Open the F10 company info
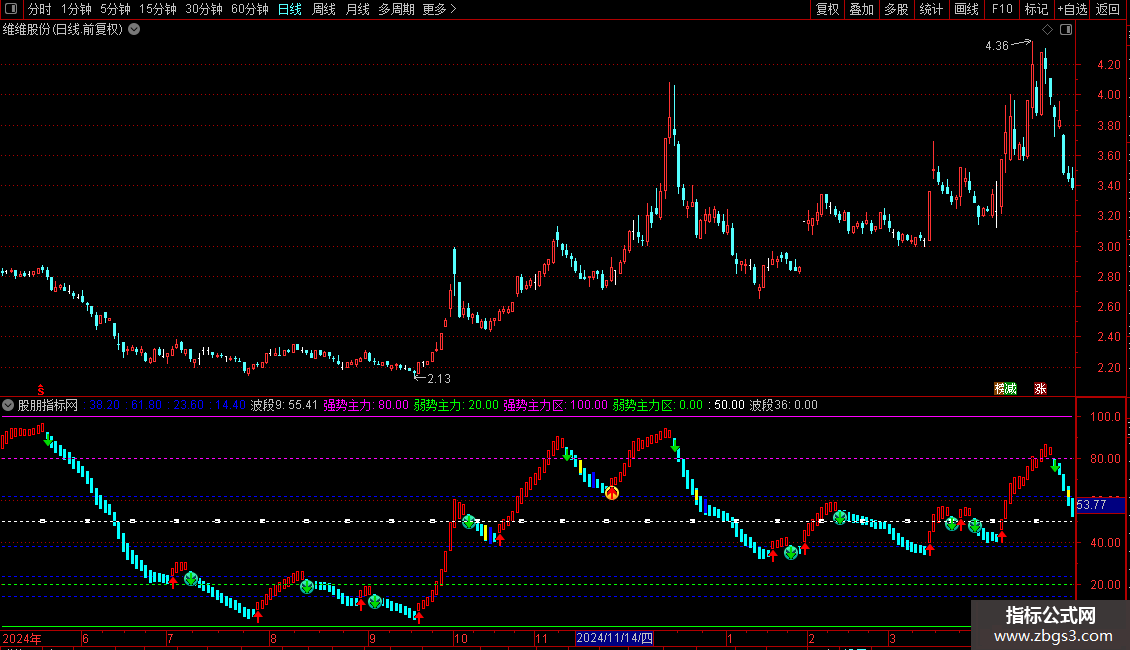This screenshot has width=1130, height=650. click(x=1002, y=9)
